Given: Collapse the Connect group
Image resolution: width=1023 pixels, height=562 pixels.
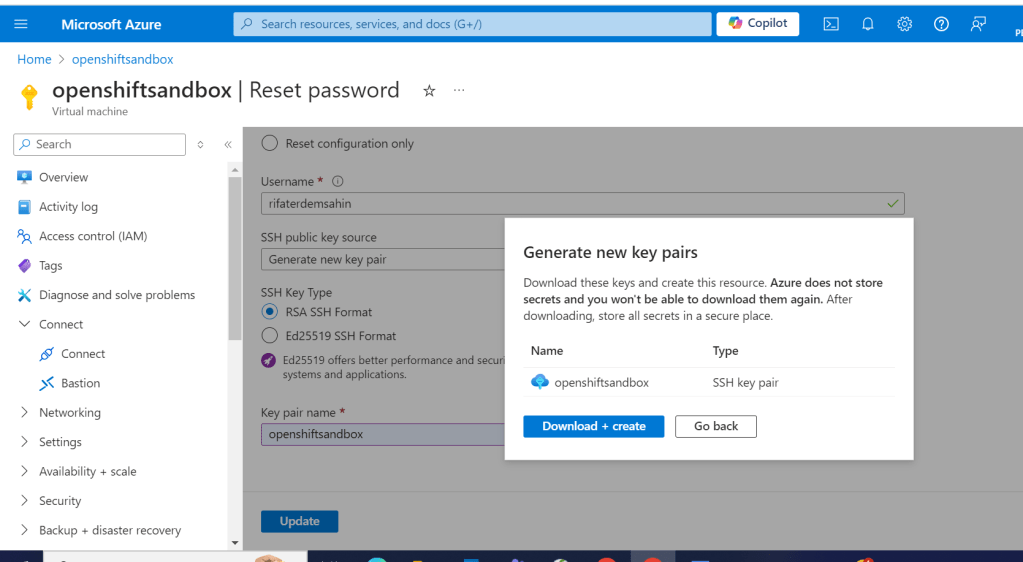Looking at the screenshot, I should coord(24,324).
